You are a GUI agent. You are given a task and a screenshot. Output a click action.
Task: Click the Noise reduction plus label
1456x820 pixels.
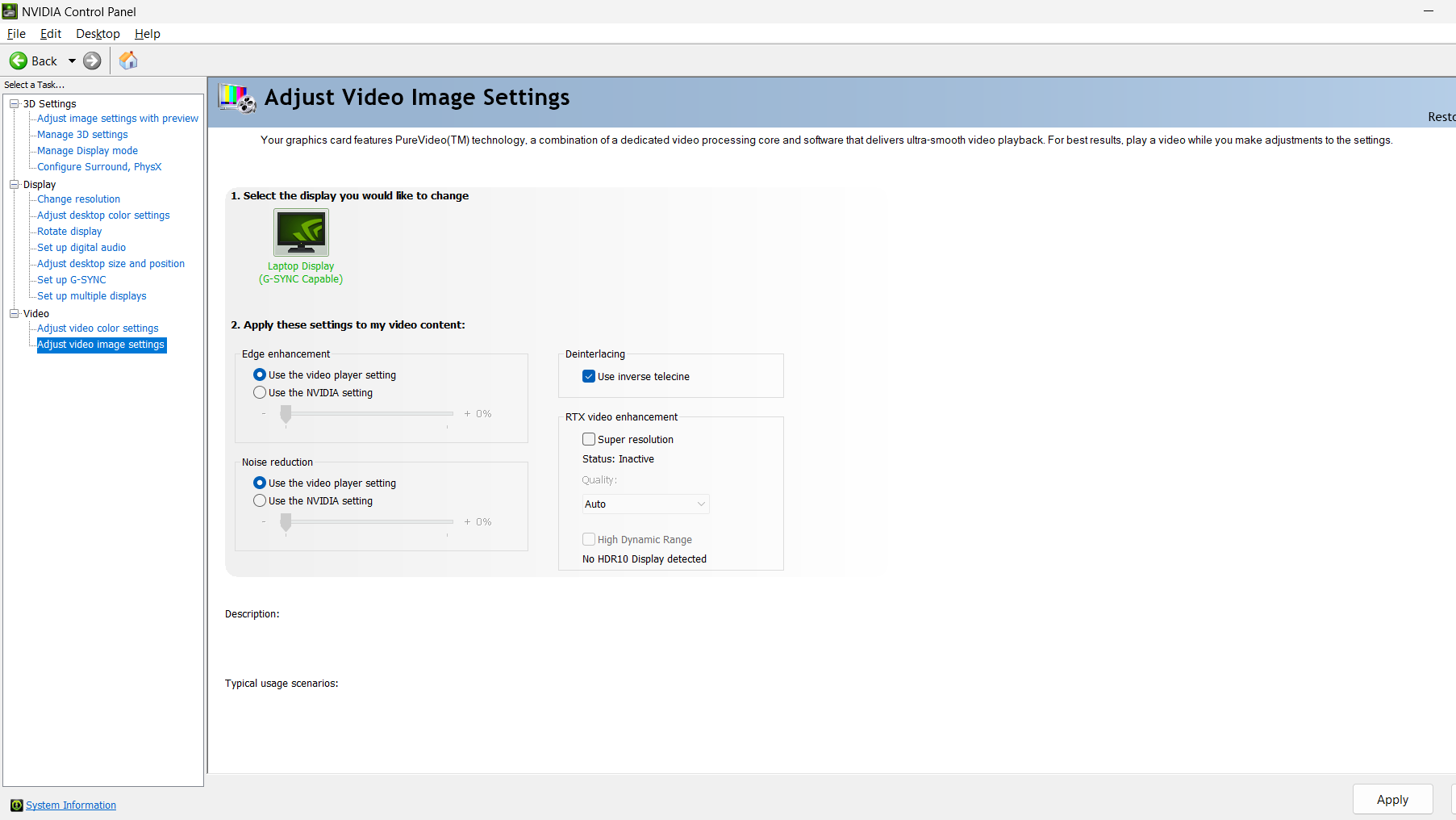[467, 522]
